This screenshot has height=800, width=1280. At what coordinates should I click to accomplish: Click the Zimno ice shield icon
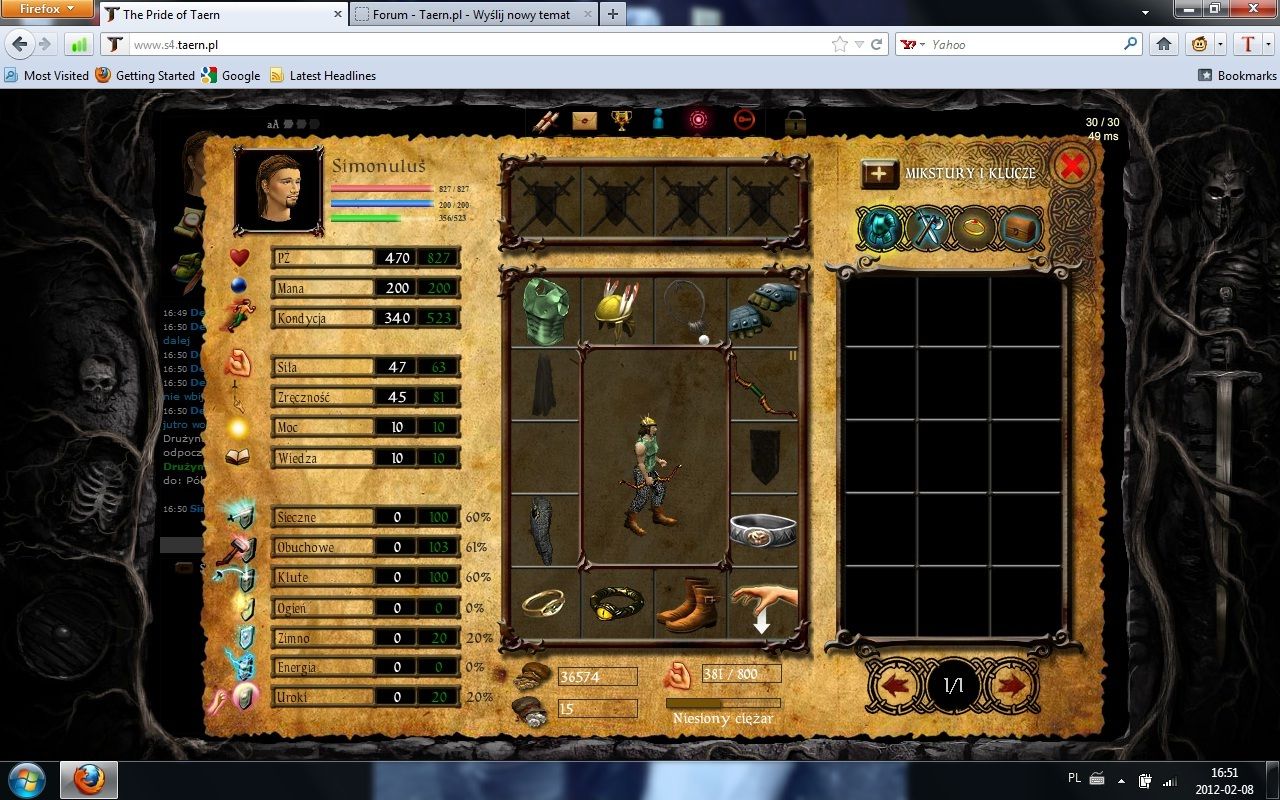(x=244, y=637)
